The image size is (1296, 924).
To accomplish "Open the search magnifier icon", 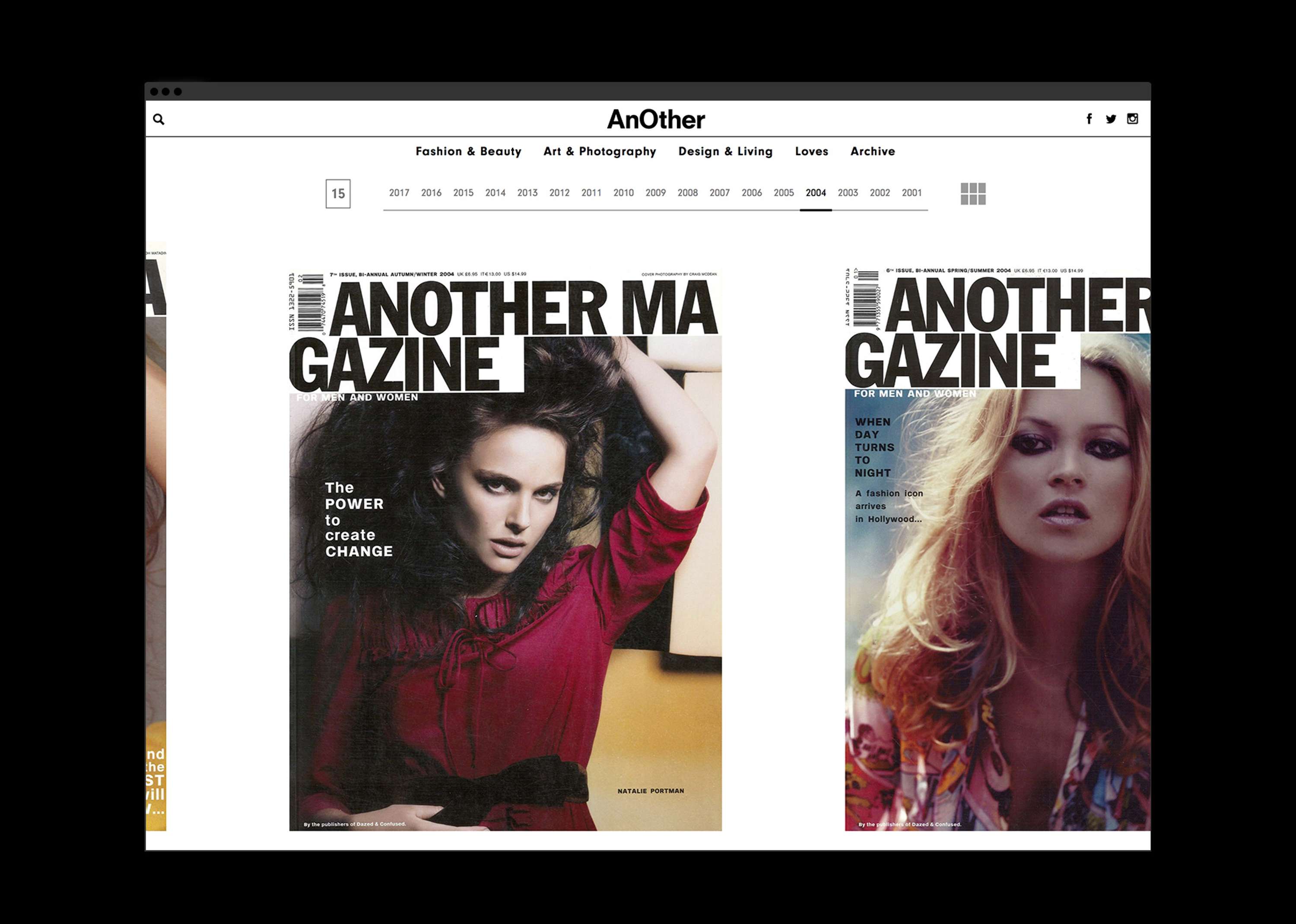I will (159, 119).
